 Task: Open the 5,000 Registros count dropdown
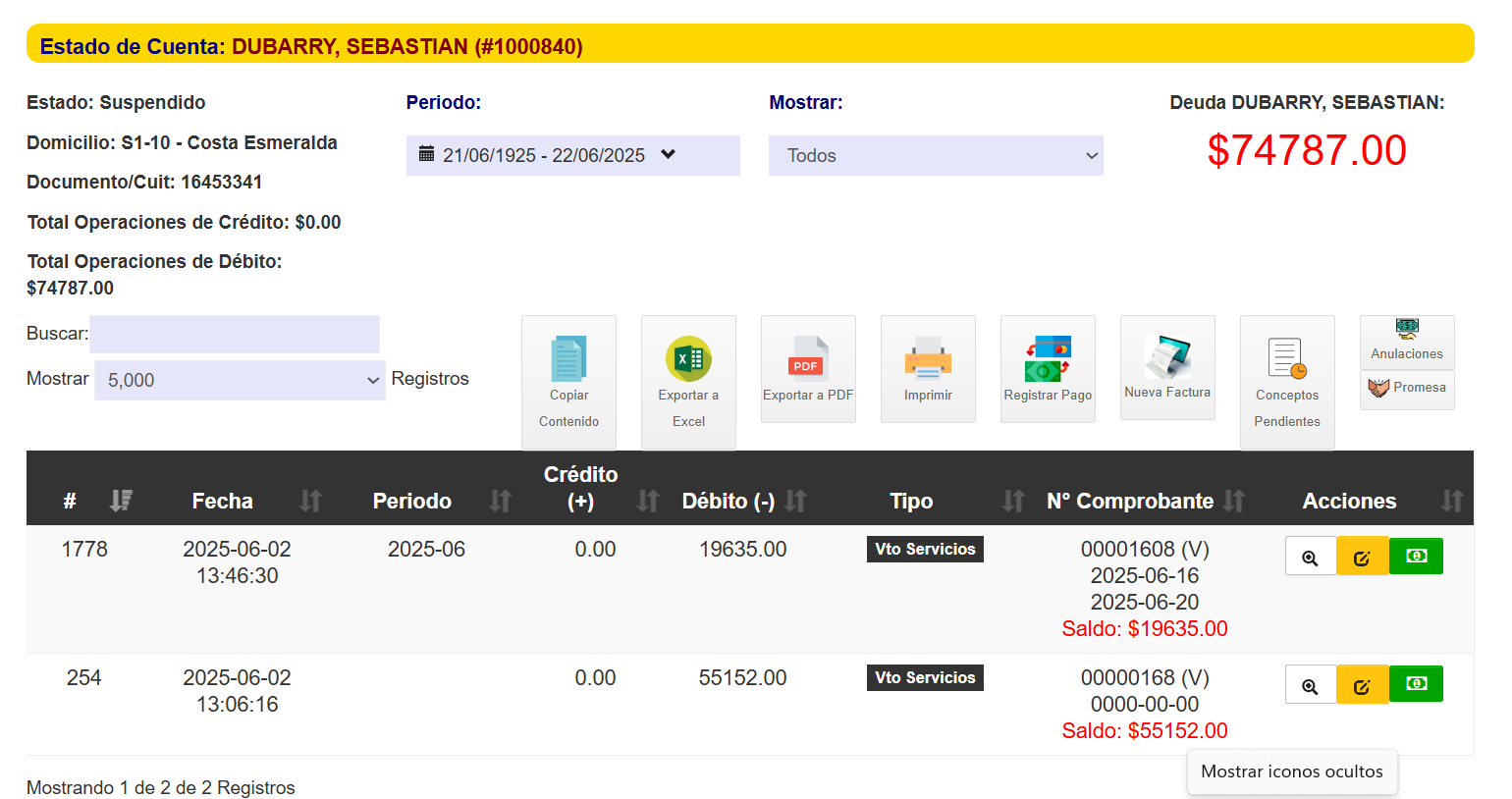click(x=239, y=380)
